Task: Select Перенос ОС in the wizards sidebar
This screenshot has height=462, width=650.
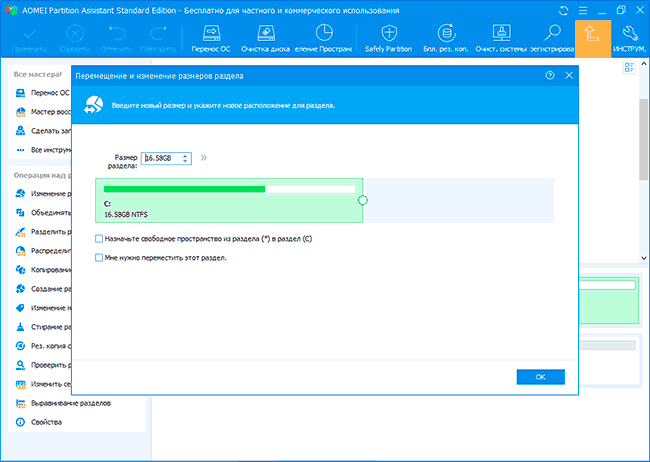Action: click(x=43, y=93)
